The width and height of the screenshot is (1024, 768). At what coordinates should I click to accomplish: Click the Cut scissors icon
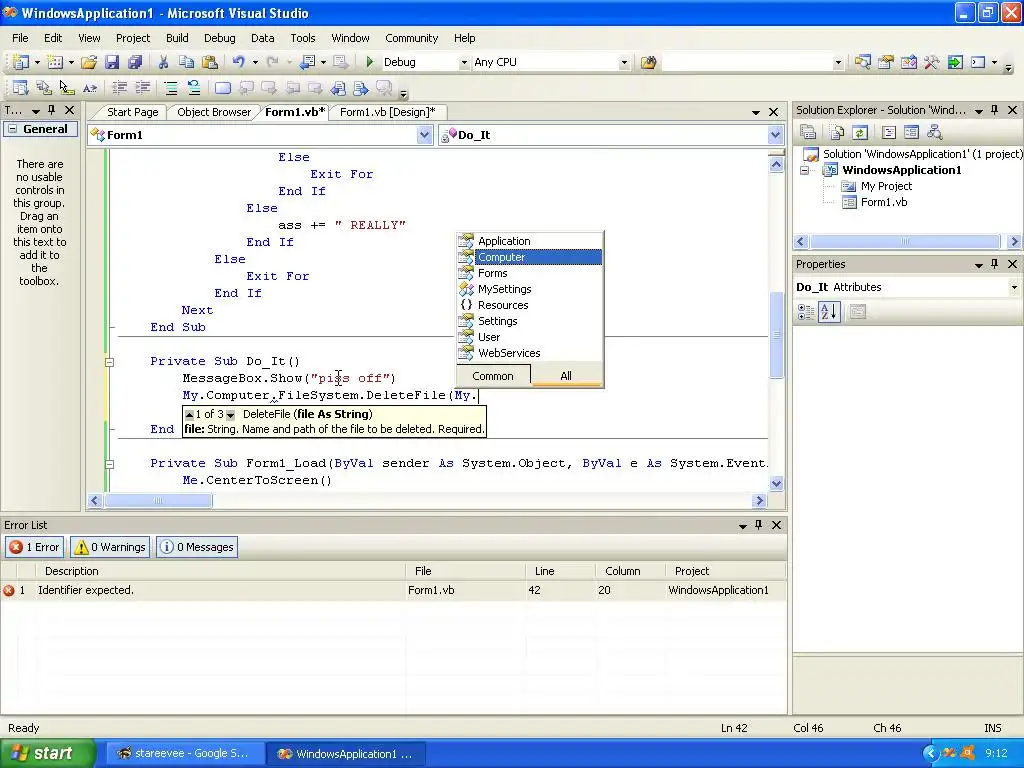coord(163,62)
